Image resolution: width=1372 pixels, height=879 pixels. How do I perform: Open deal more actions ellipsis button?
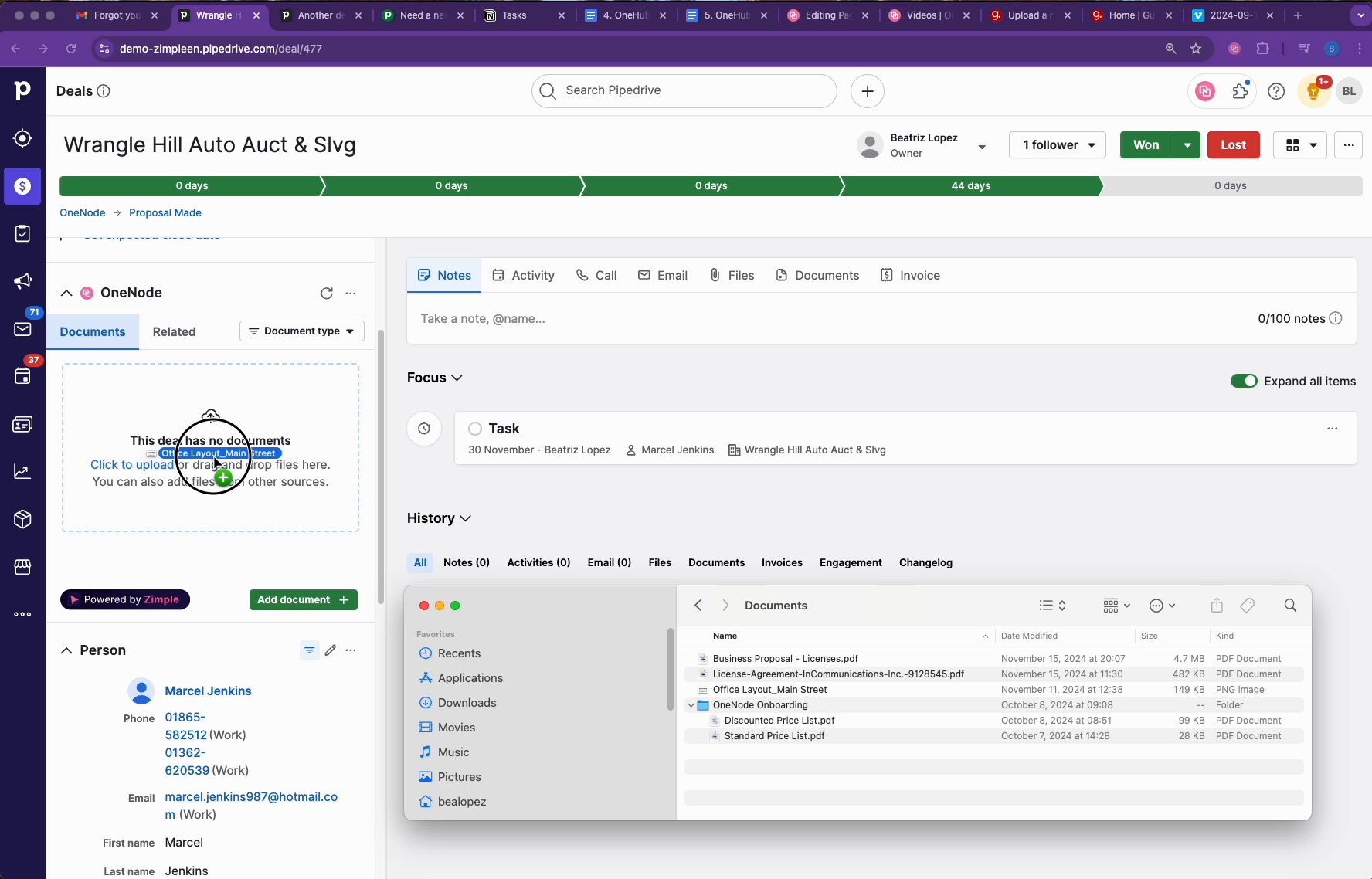pyautogui.click(x=1349, y=145)
